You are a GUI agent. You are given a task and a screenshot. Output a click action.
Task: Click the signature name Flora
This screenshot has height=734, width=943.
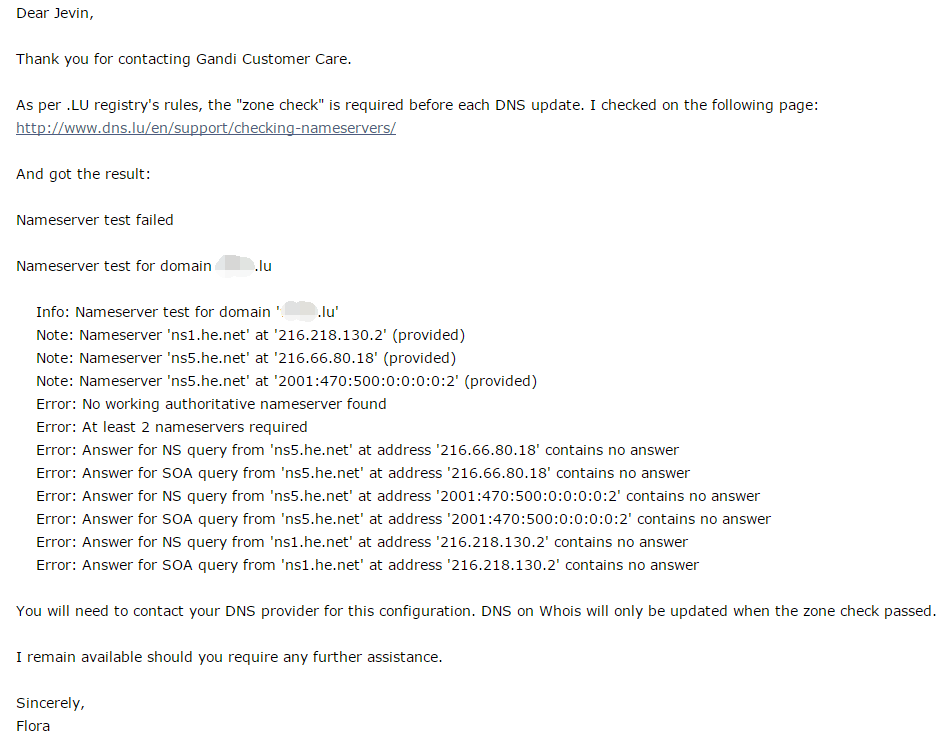coord(33,726)
